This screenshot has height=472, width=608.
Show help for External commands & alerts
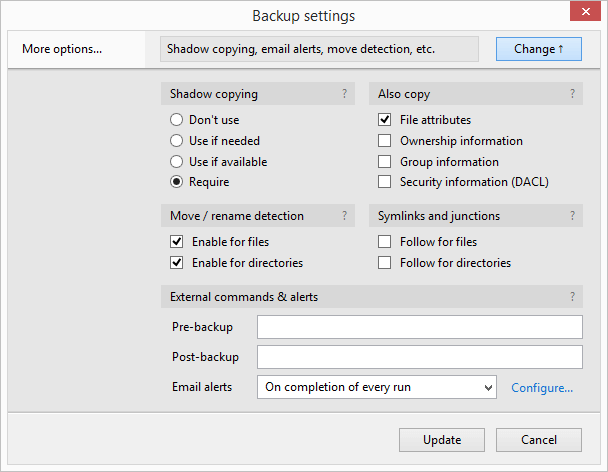[573, 296]
